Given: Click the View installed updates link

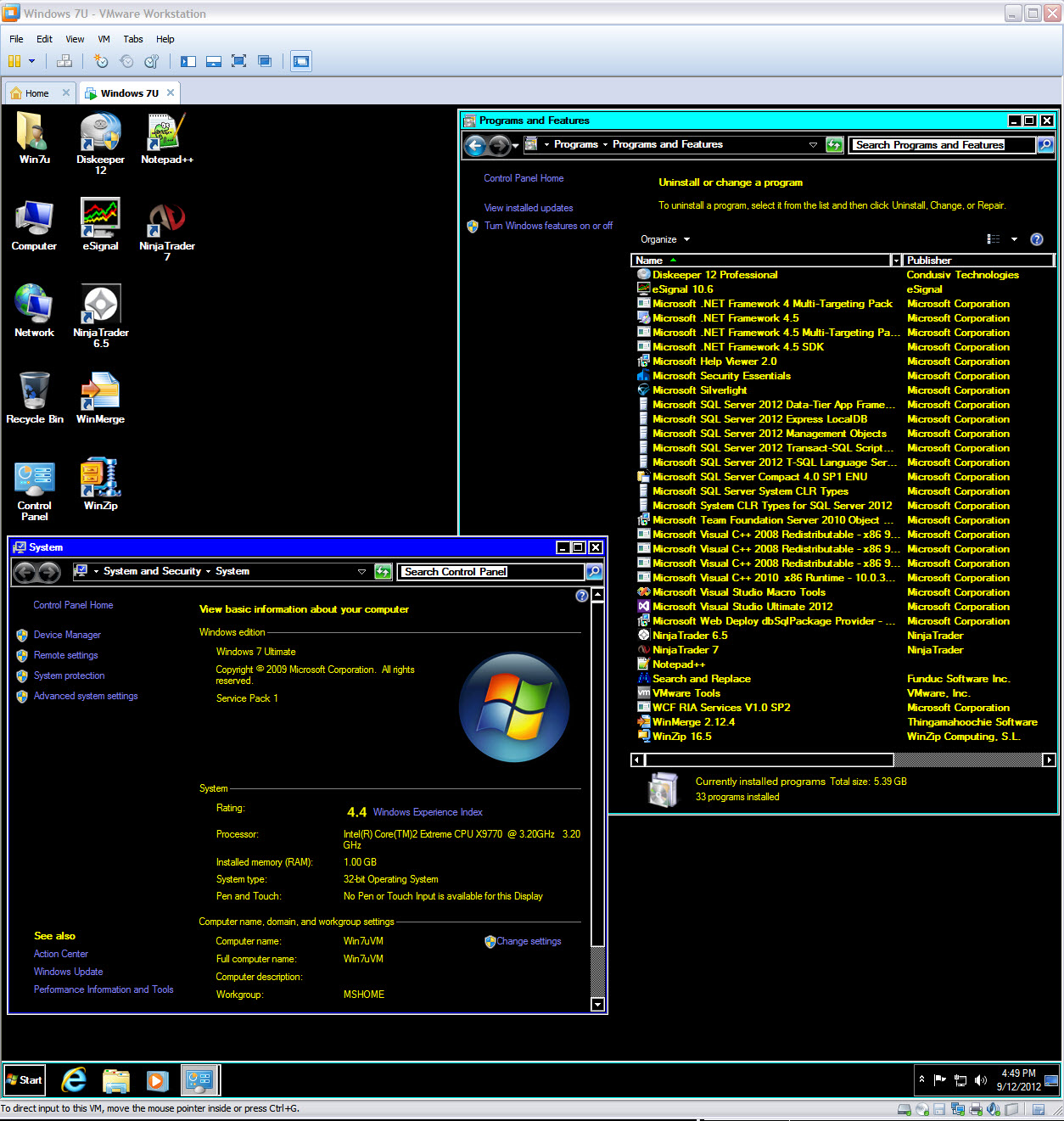Looking at the screenshot, I should click(529, 208).
